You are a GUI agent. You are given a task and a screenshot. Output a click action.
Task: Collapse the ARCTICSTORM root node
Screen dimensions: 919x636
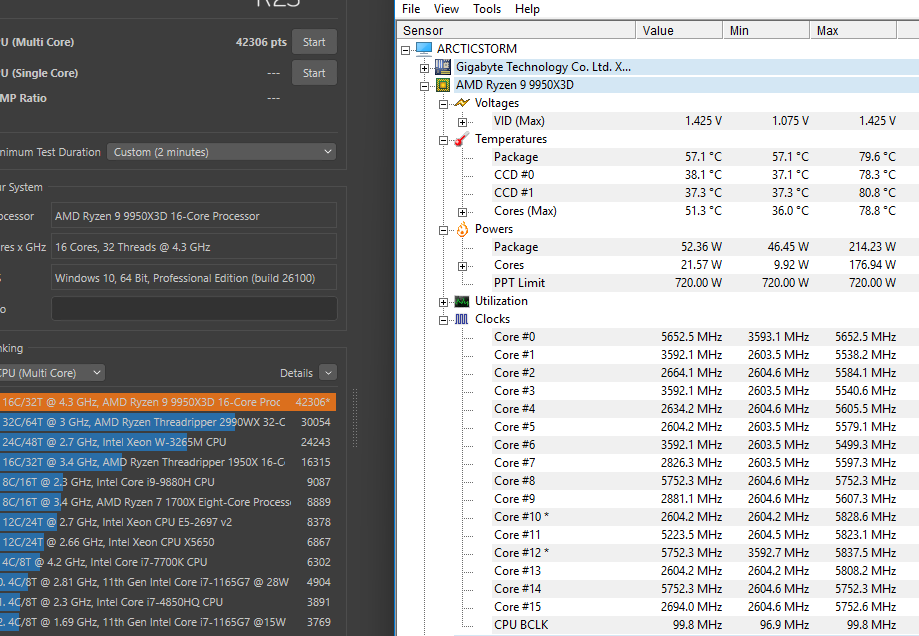(x=406, y=50)
